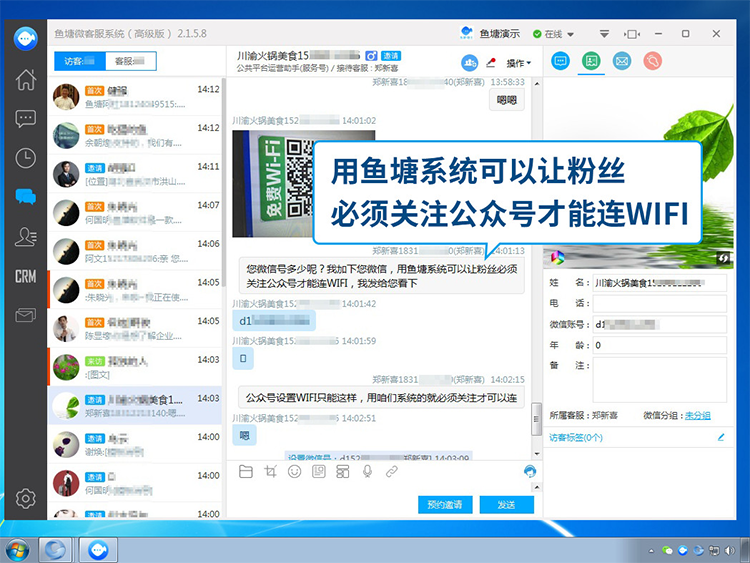The width and height of the screenshot is (750, 563).
Task: Open the red circular tab in right panel
Action: 652,61
